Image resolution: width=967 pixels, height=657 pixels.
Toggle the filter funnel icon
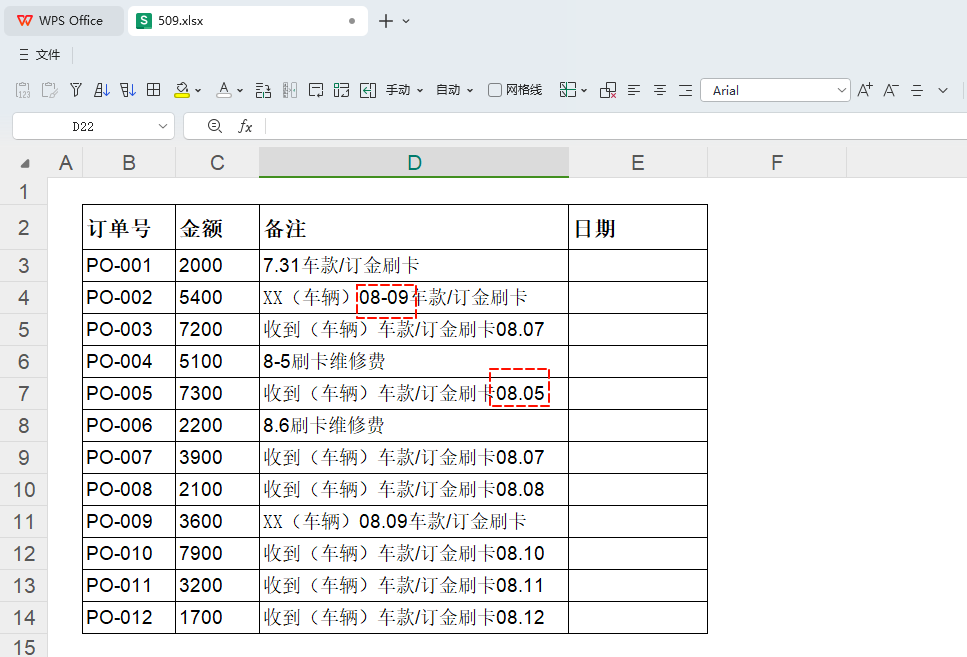click(76, 90)
